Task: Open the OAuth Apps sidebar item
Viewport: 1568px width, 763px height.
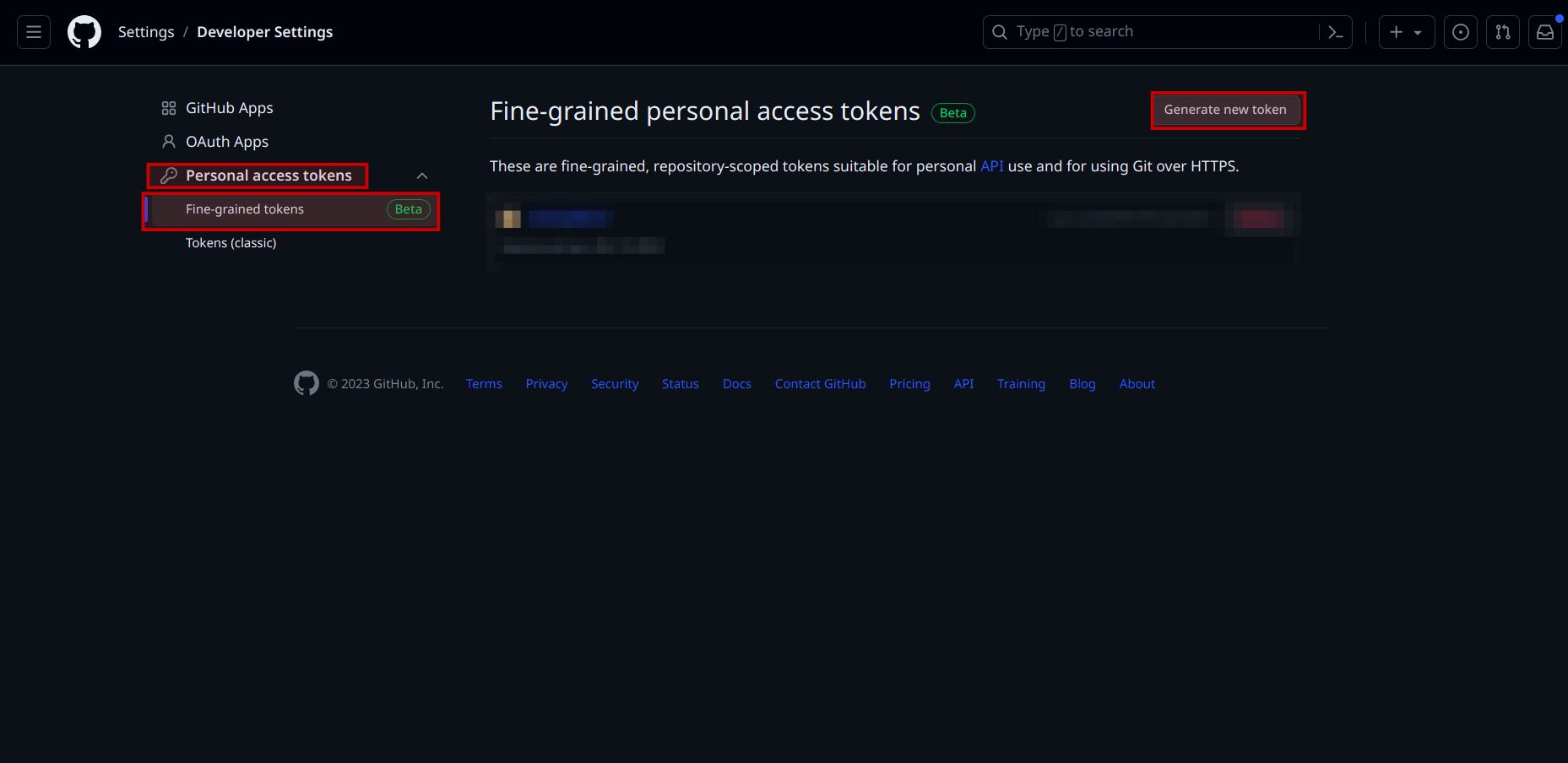Action: pos(226,142)
